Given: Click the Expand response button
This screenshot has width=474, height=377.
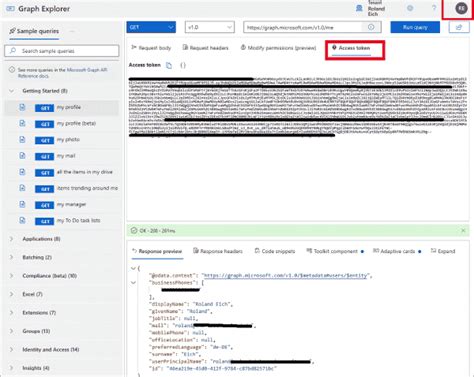Looking at the screenshot, I should tap(443, 251).
